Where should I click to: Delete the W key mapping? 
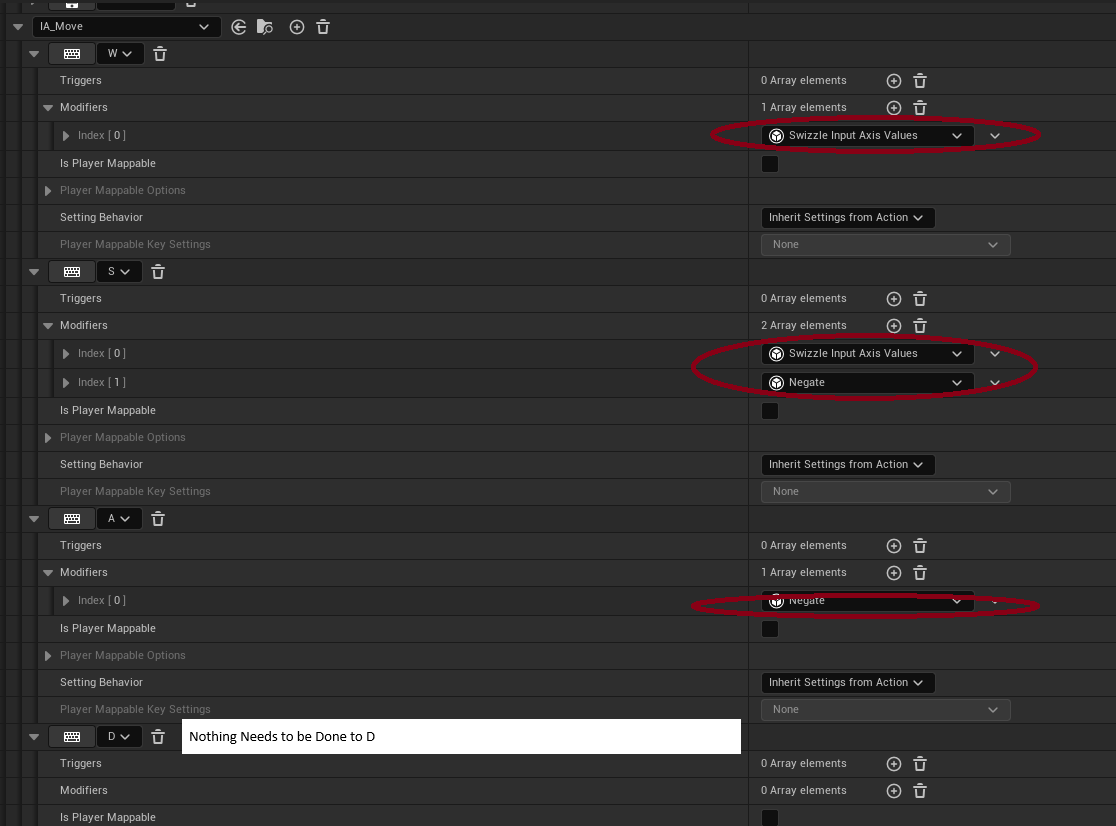point(160,54)
